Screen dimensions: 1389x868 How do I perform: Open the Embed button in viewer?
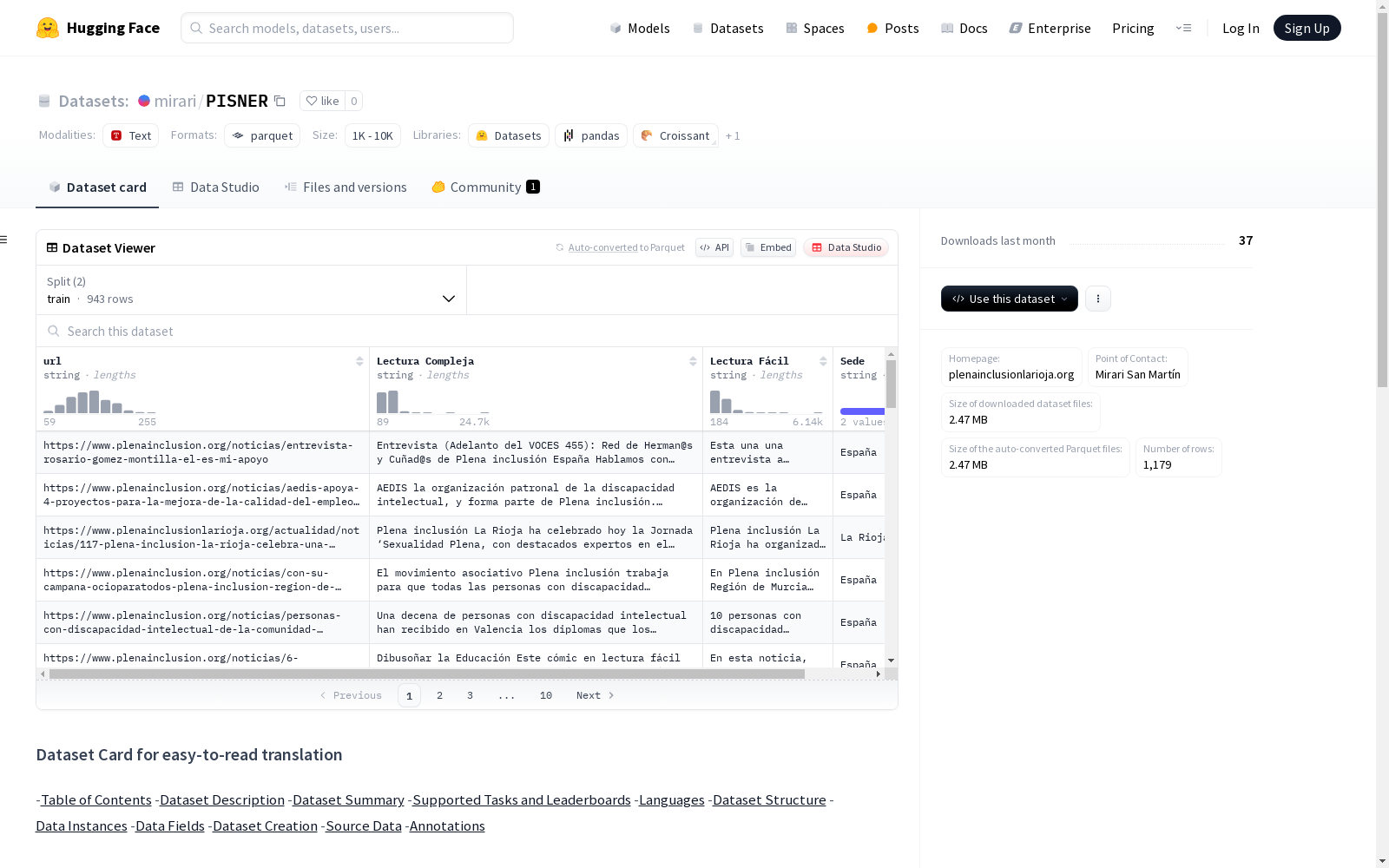coord(768,247)
